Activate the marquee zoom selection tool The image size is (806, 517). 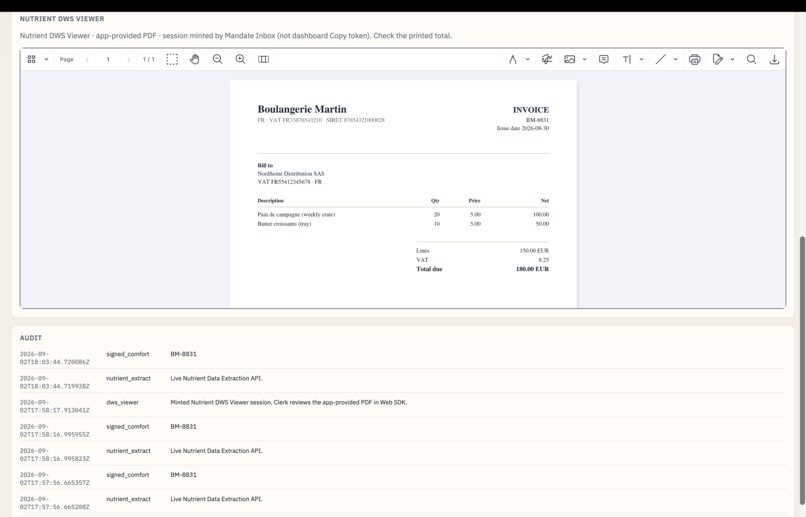172,59
